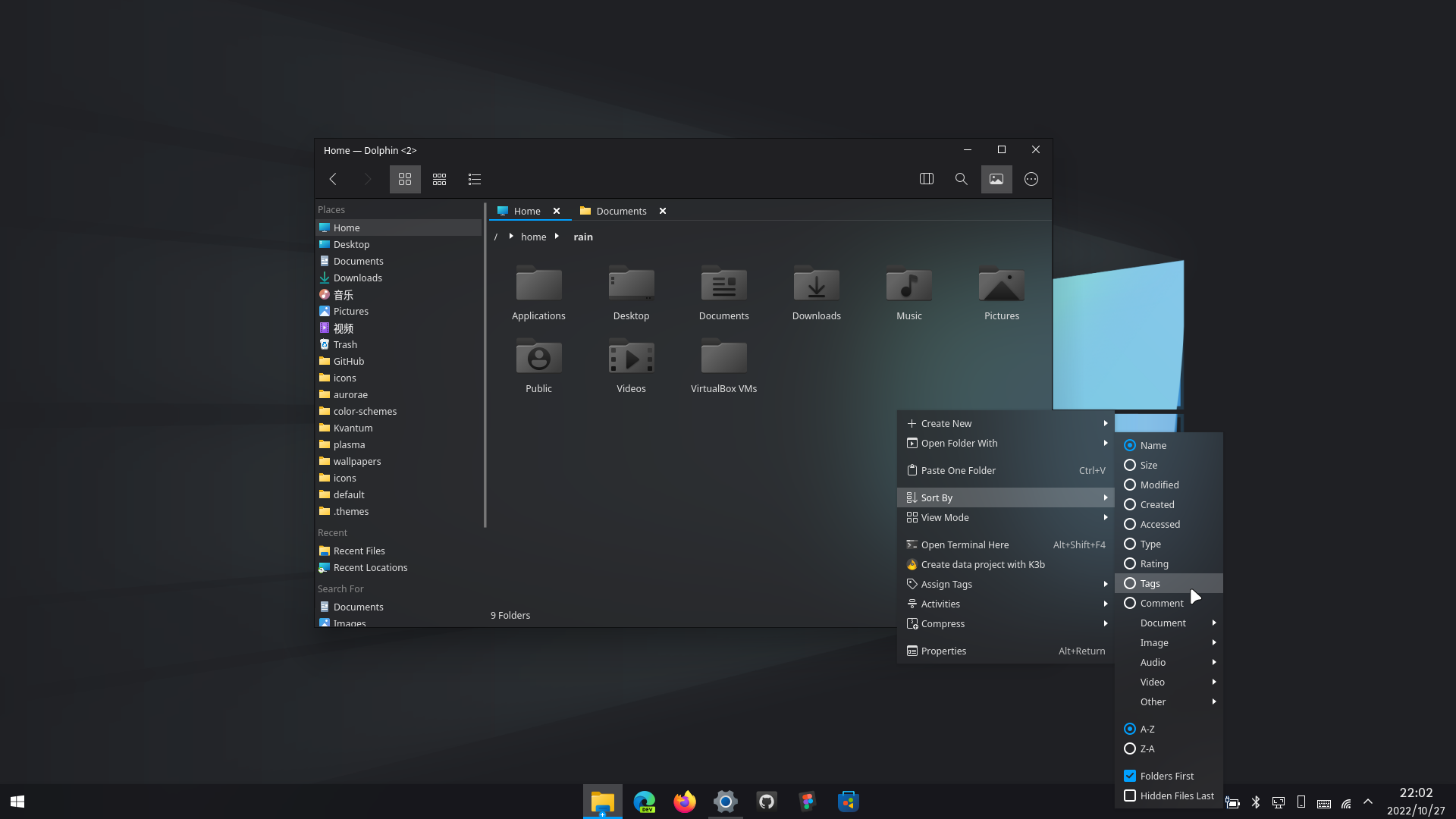This screenshot has height=819, width=1456.
Task: Enable Hidden Files Last checkbox
Action: click(x=1169, y=795)
